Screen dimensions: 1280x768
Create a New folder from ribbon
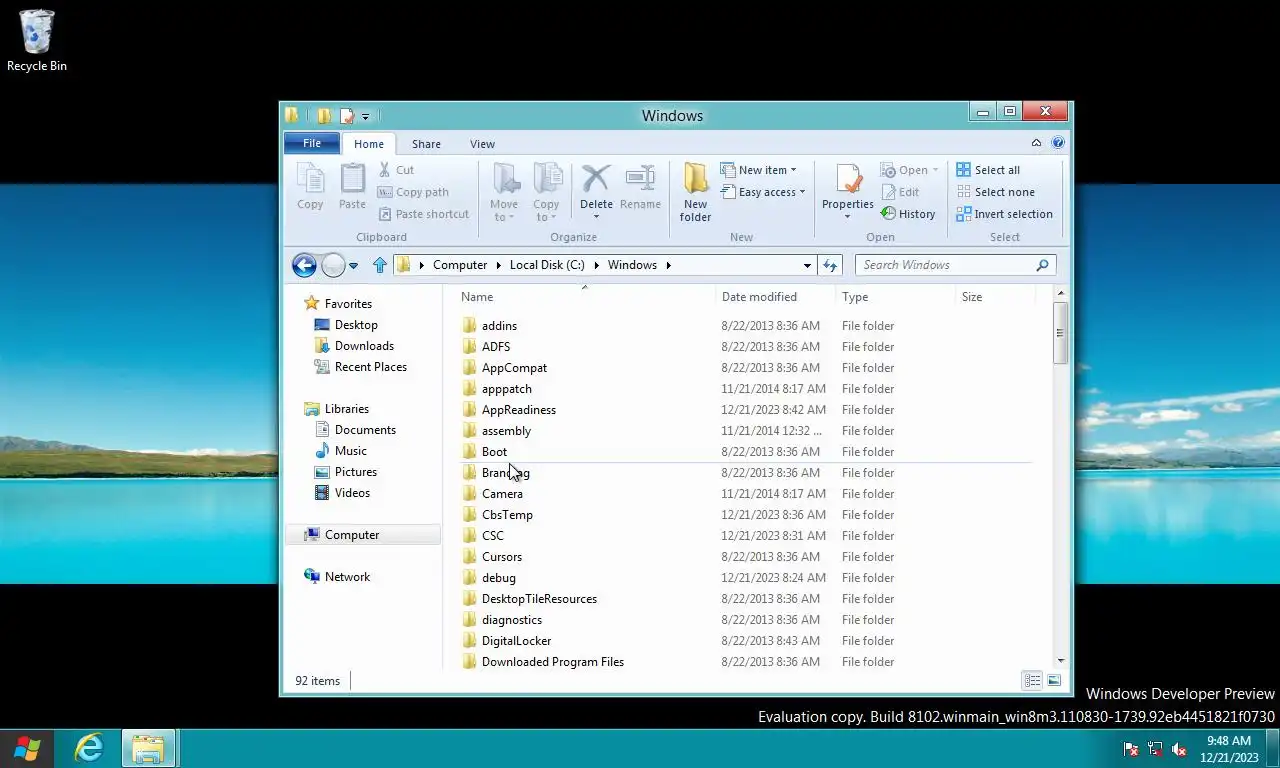[696, 193]
